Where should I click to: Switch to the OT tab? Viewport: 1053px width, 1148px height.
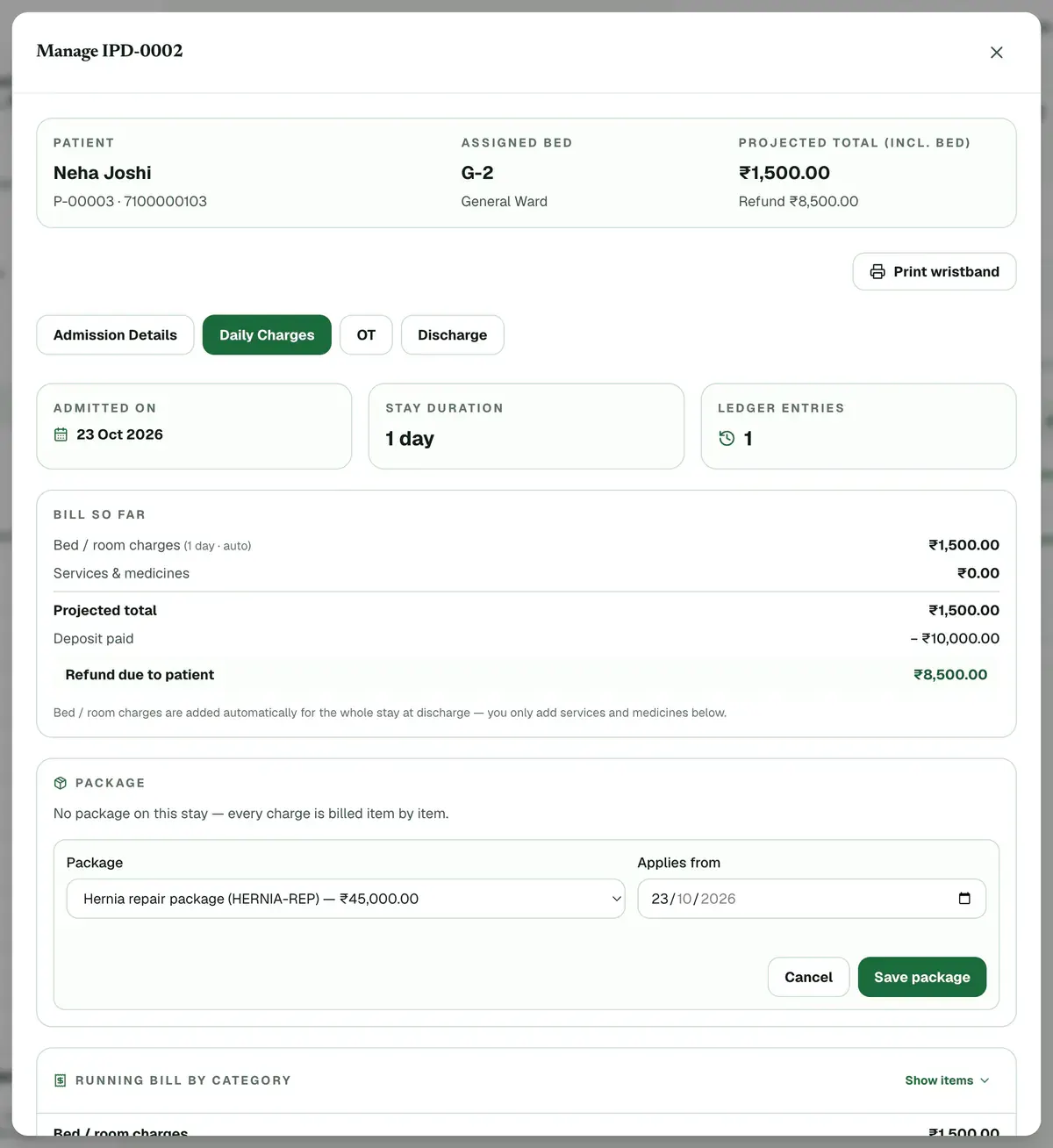coord(366,335)
